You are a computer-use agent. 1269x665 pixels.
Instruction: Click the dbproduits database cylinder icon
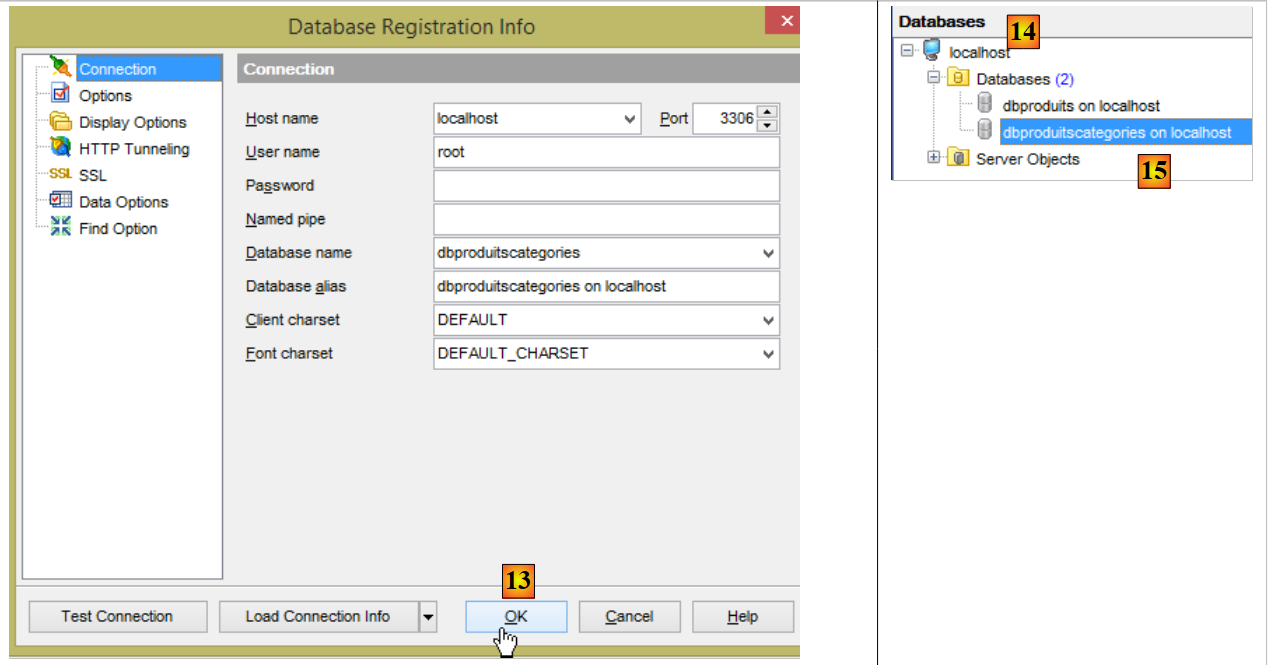coord(984,105)
